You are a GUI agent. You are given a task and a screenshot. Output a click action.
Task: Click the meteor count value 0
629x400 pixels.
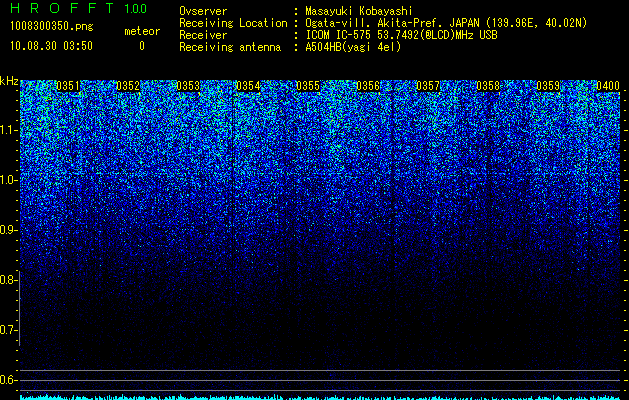click(x=142, y=46)
